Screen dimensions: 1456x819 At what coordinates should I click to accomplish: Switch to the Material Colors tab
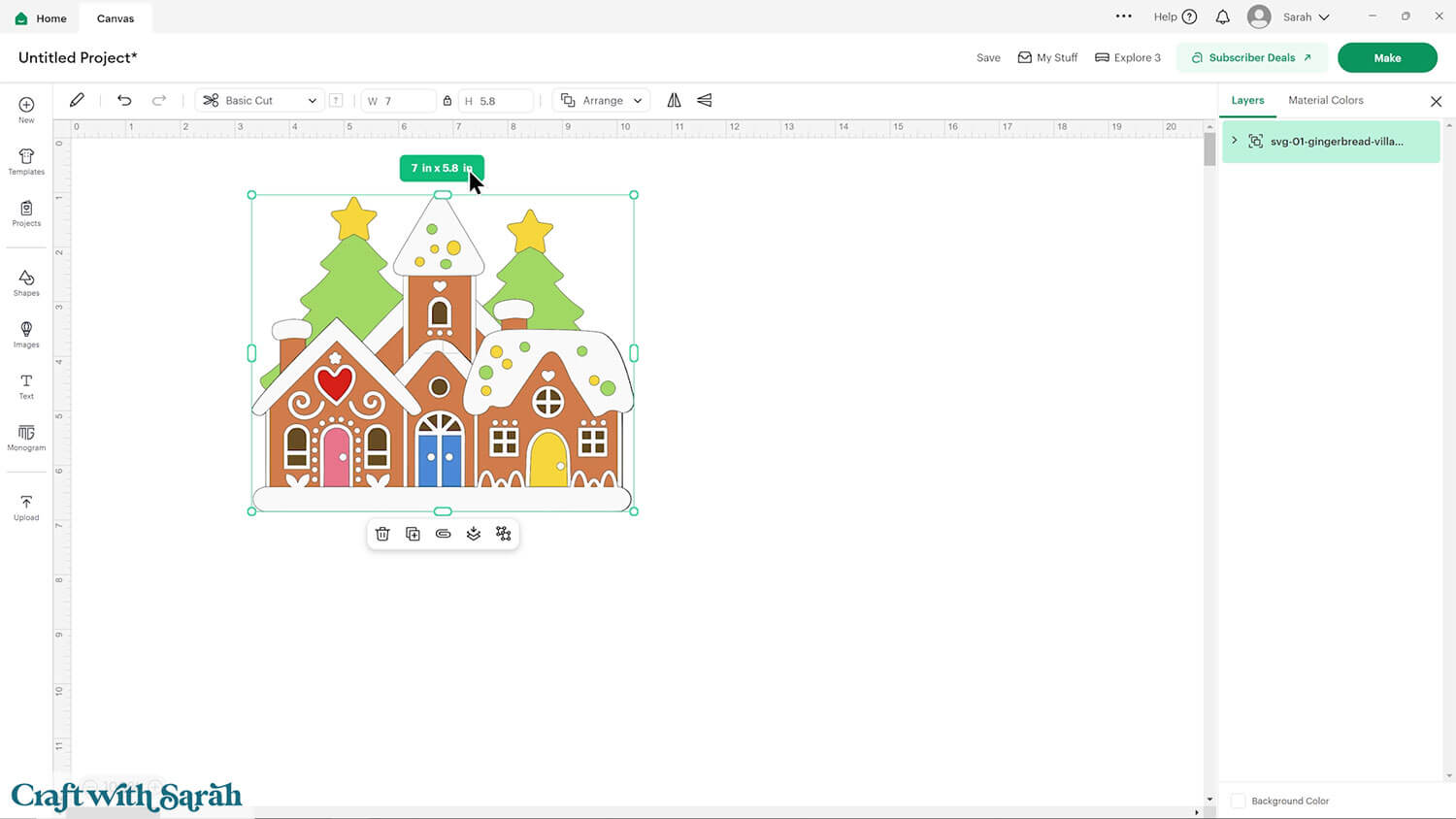click(x=1325, y=100)
